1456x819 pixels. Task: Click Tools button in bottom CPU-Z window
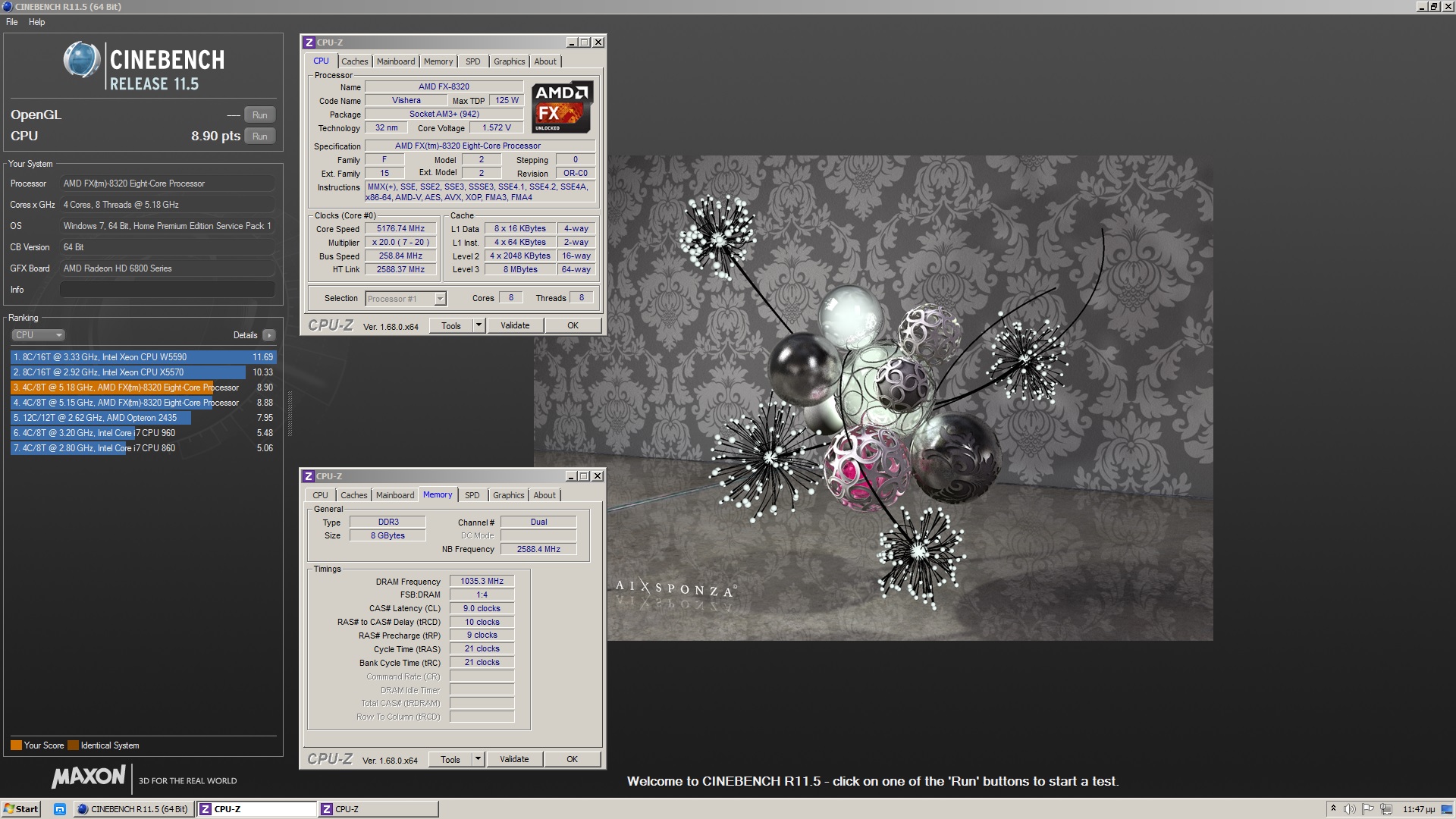(450, 760)
